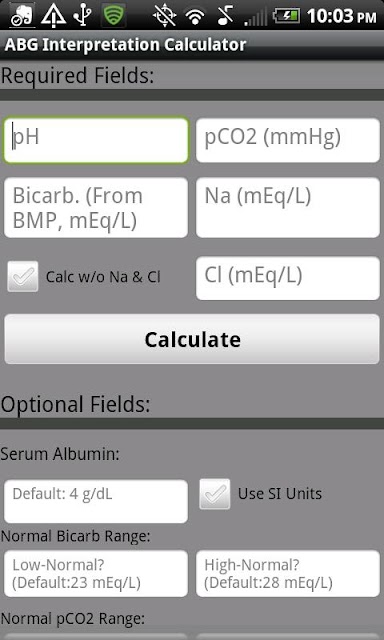Tap the USB connection status icon
The height and width of the screenshot is (640, 384).
tap(83, 16)
